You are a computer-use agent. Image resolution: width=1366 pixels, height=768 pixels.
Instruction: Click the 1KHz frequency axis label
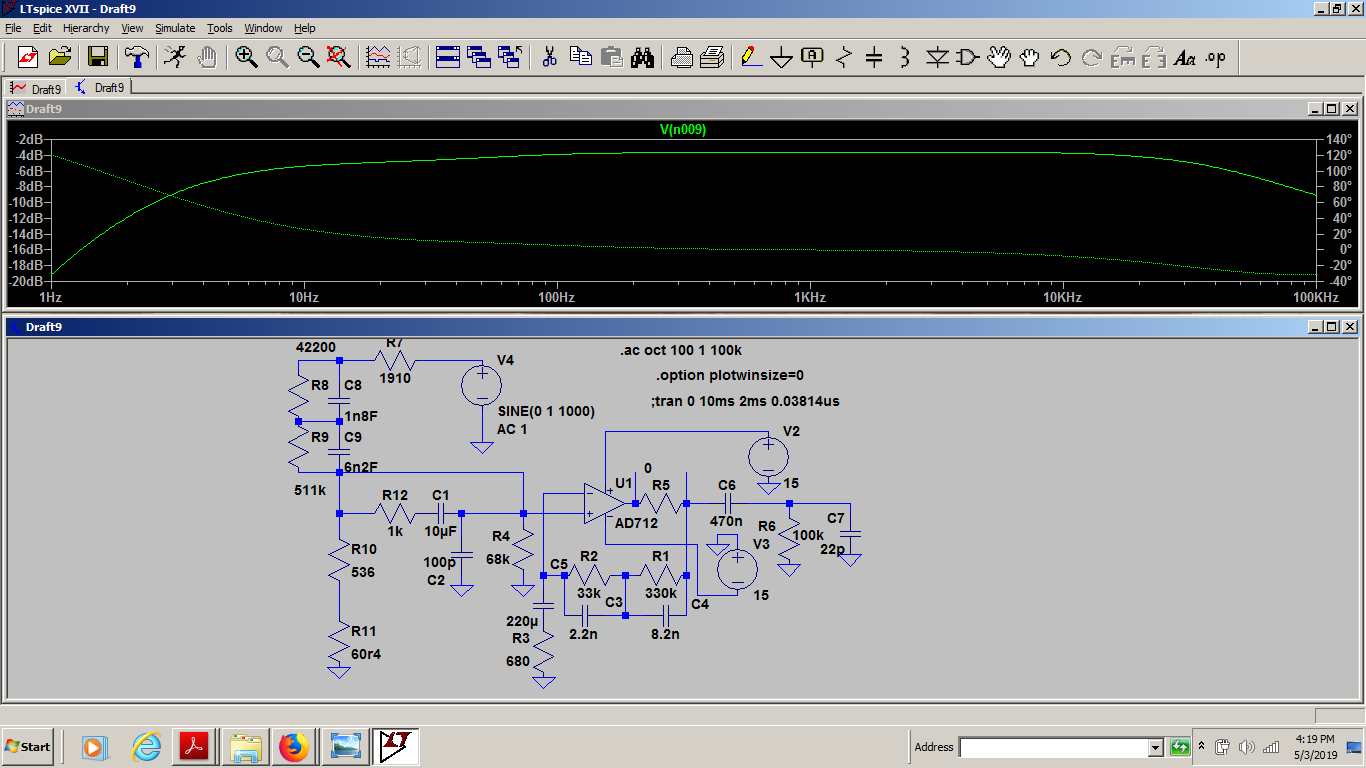click(x=810, y=298)
